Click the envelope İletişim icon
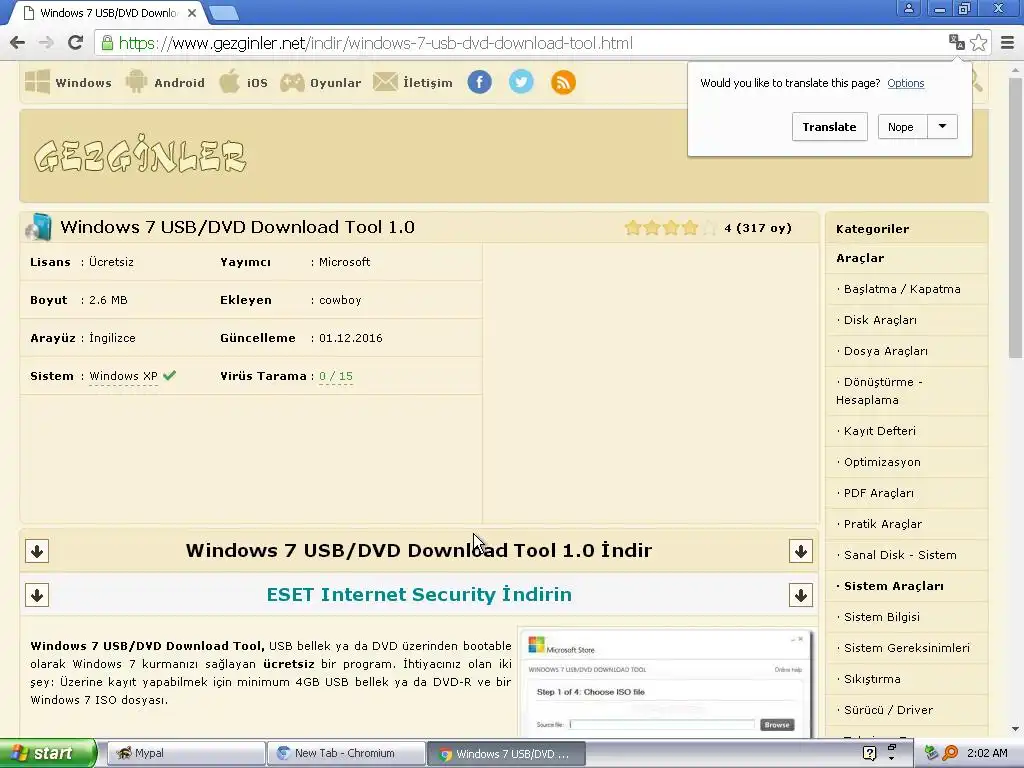Screen dimensions: 1024x768 385,82
